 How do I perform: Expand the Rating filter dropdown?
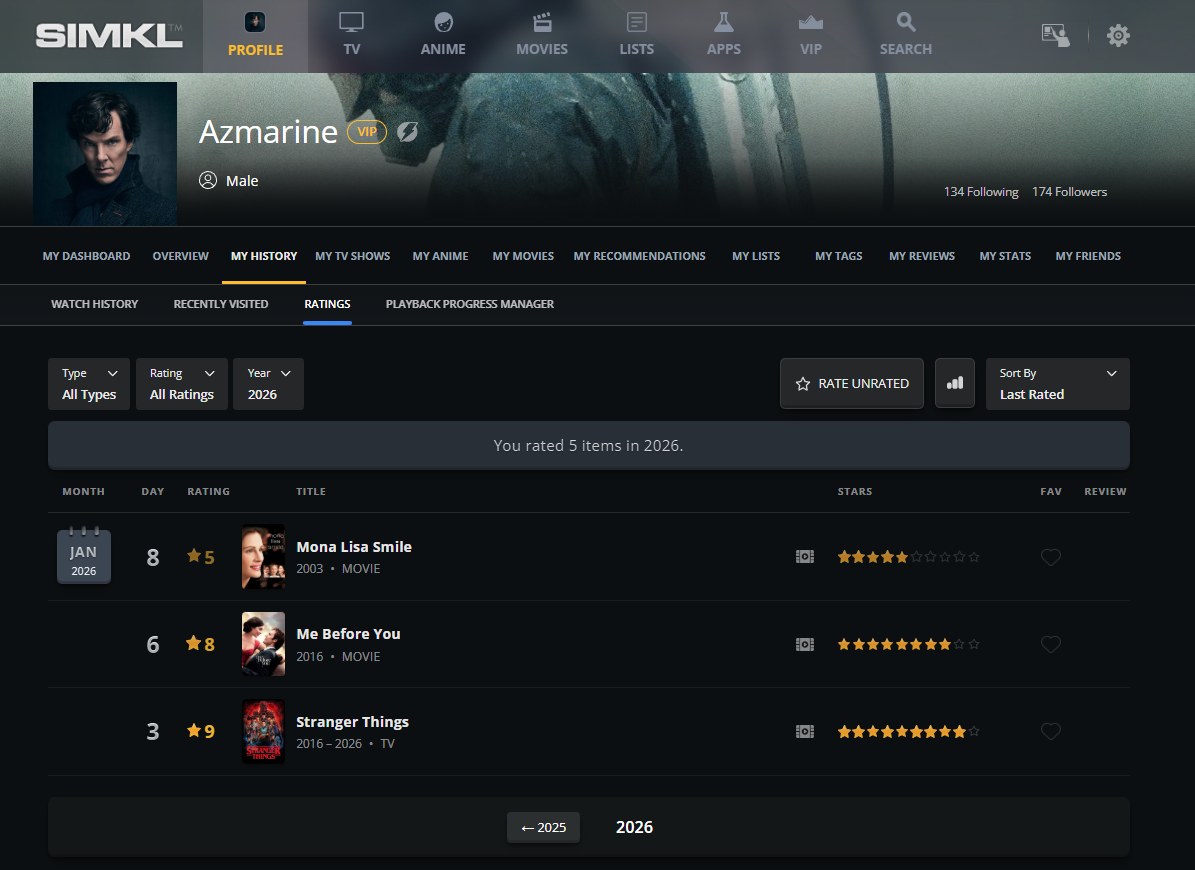tap(182, 384)
